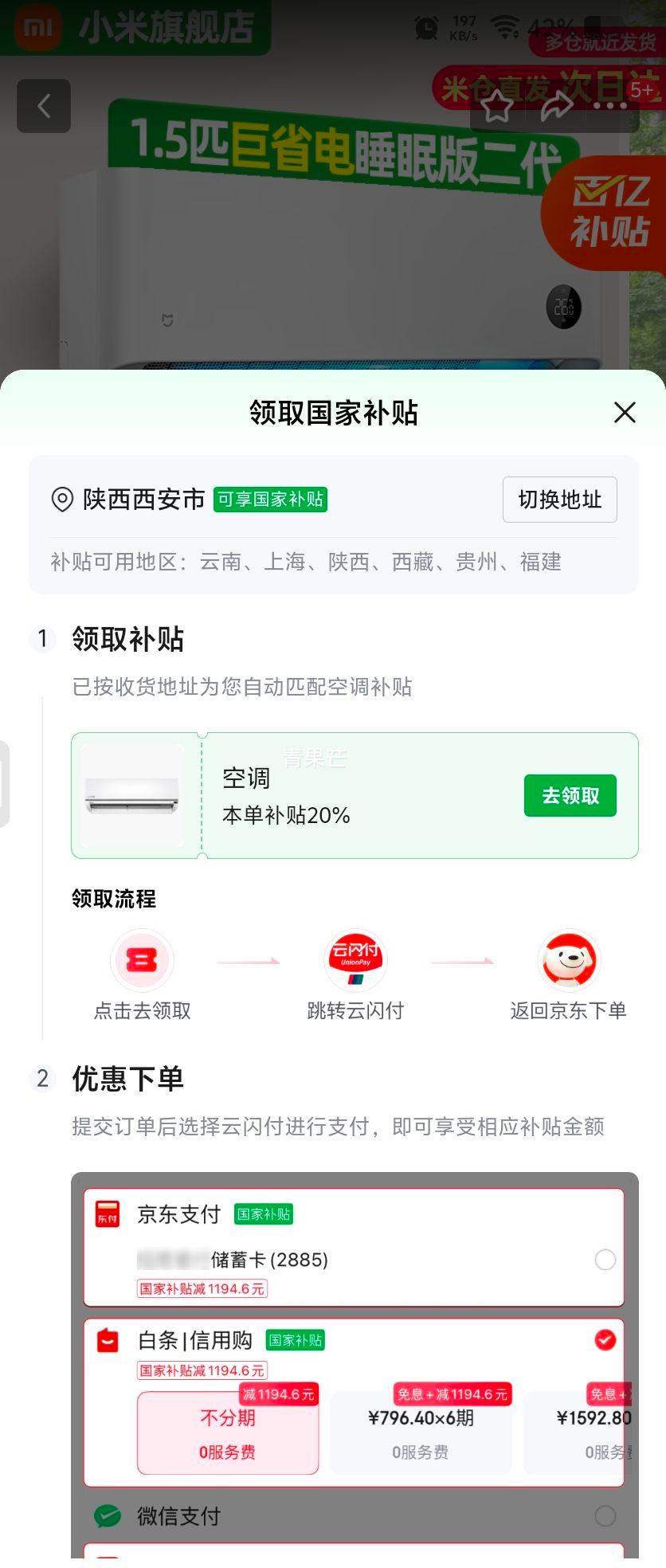Tap the 点击去领取 step icon
This screenshot has width=666, height=1568.
pyautogui.click(x=142, y=960)
